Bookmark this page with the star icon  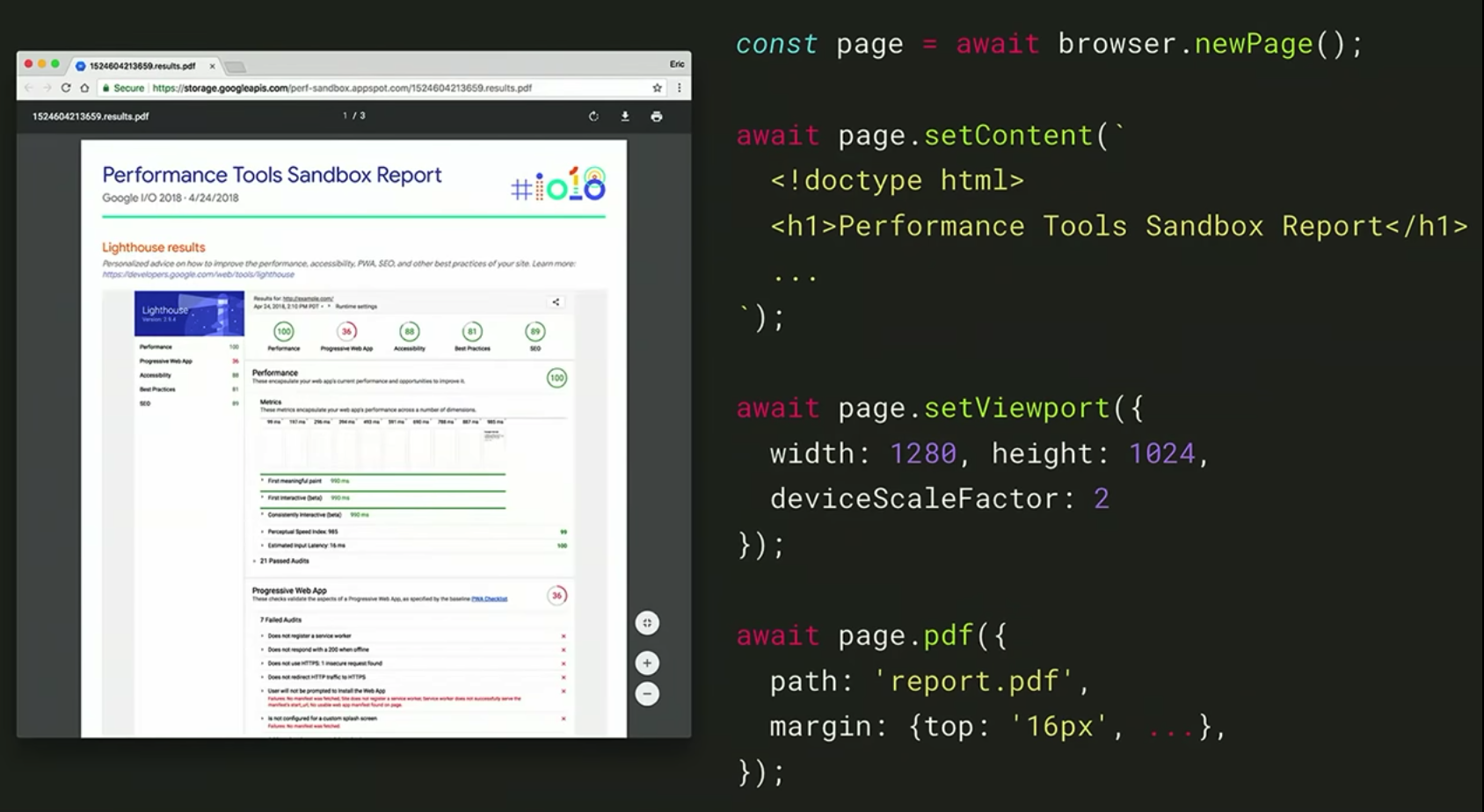(657, 88)
